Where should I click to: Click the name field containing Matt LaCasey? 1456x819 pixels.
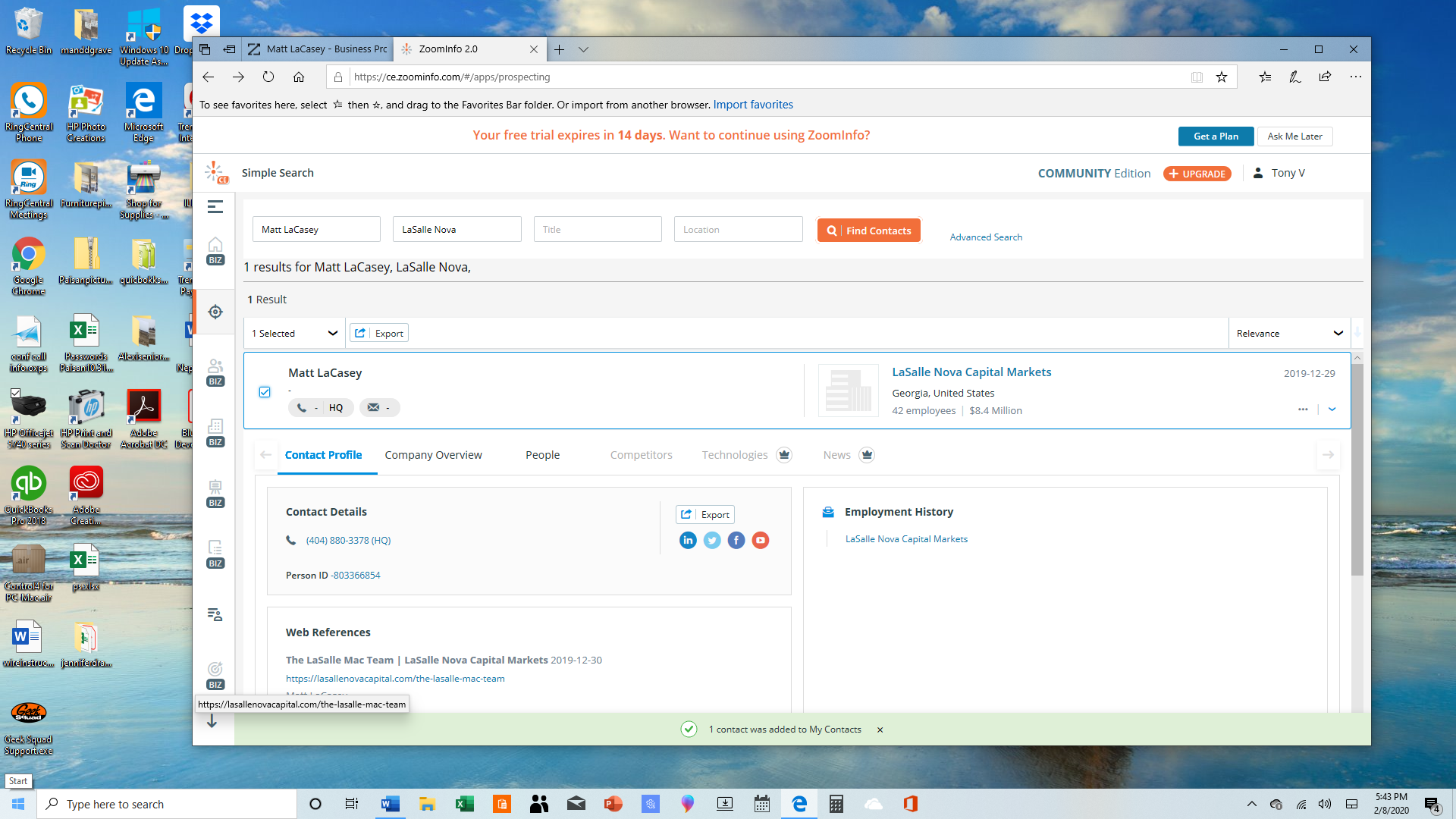click(x=316, y=230)
